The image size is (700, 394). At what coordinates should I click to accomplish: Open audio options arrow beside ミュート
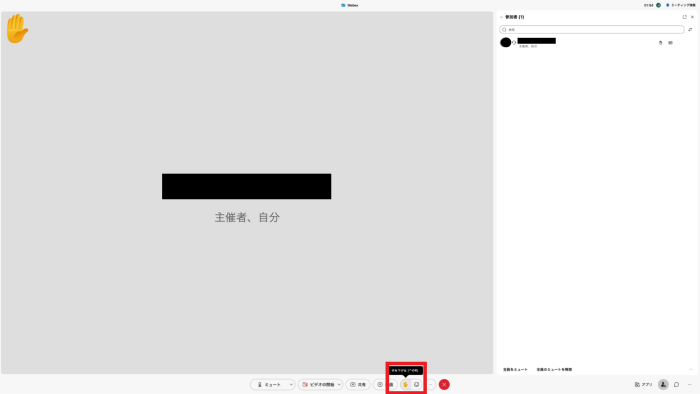291,385
